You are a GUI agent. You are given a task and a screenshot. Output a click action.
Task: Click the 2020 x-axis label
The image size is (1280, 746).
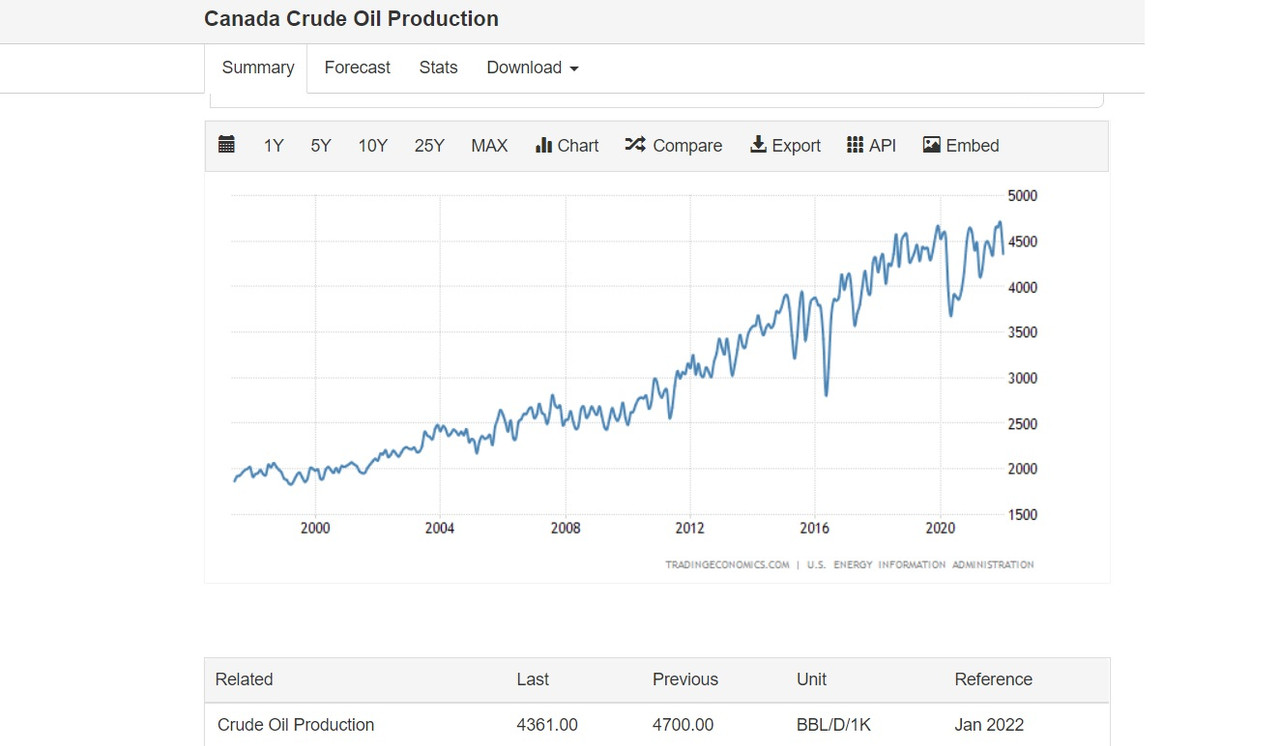click(x=940, y=528)
